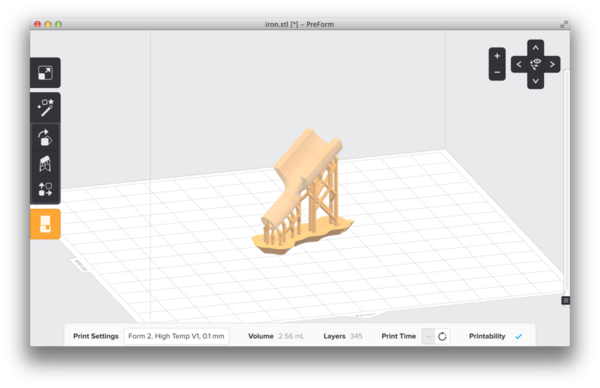The height and width of the screenshot is (388, 600).
Task: Rotate view down with the bottom arrow
Action: 535,81
